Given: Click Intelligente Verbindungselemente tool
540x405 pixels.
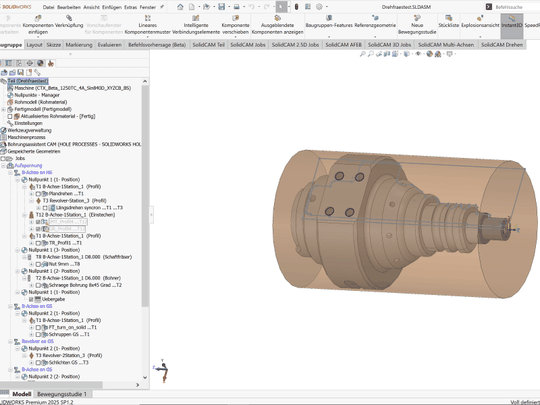Looking at the screenshot, I should pyautogui.click(x=196, y=24).
